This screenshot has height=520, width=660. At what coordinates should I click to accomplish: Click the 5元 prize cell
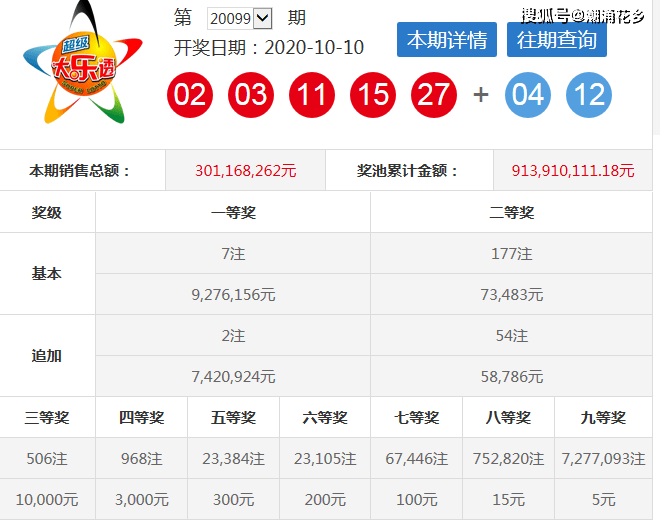(603, 500)
